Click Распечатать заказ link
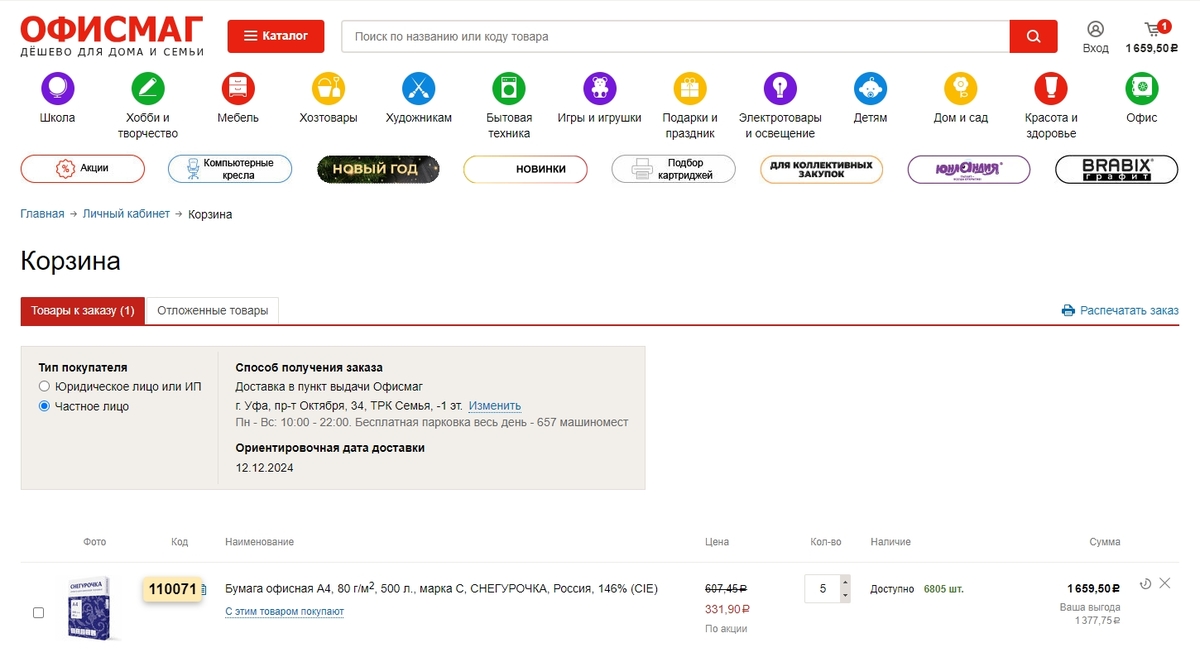The image size is (1200, 662). tap(1120, 311)
